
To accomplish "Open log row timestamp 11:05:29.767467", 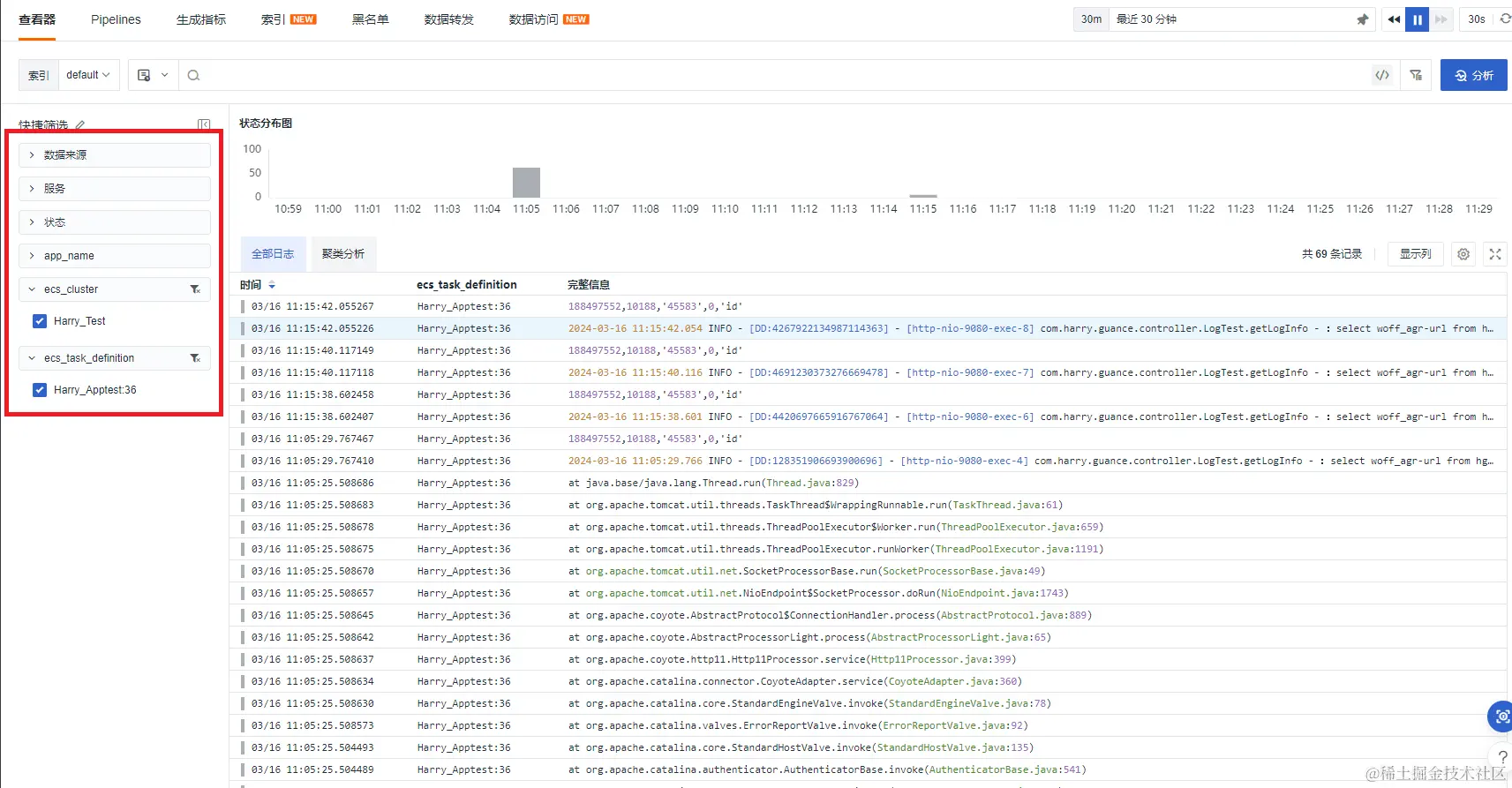I will tap(869, 439).
